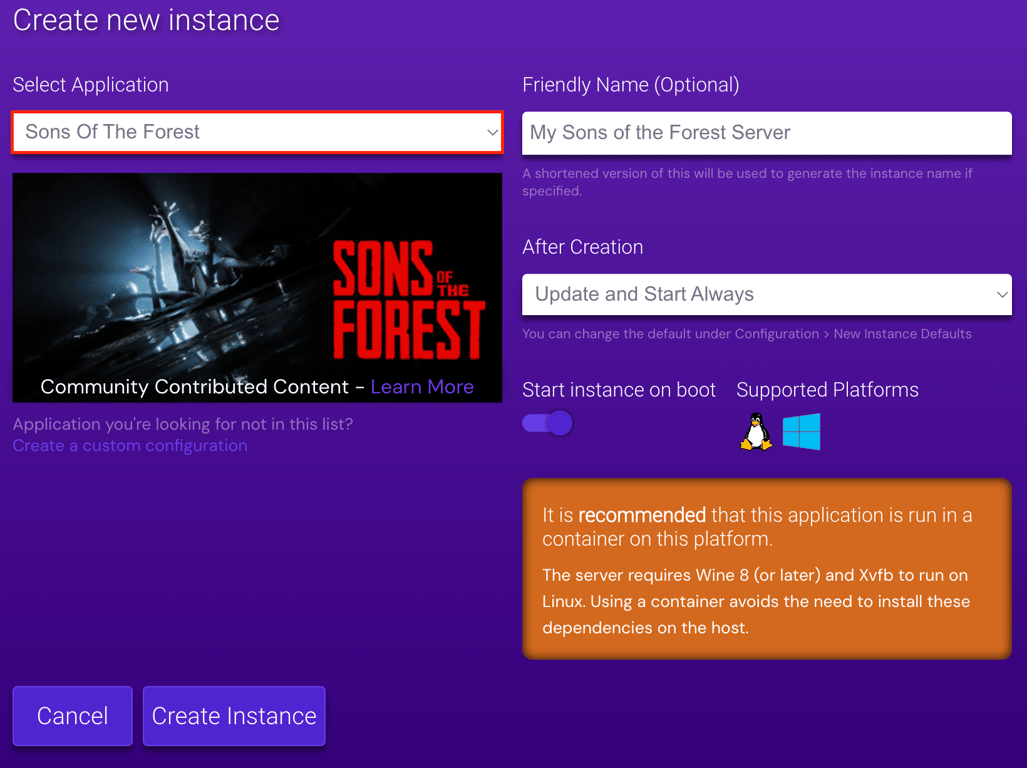Click the Create new instance title
The image size is (1027, 768).
coord(146,20)
